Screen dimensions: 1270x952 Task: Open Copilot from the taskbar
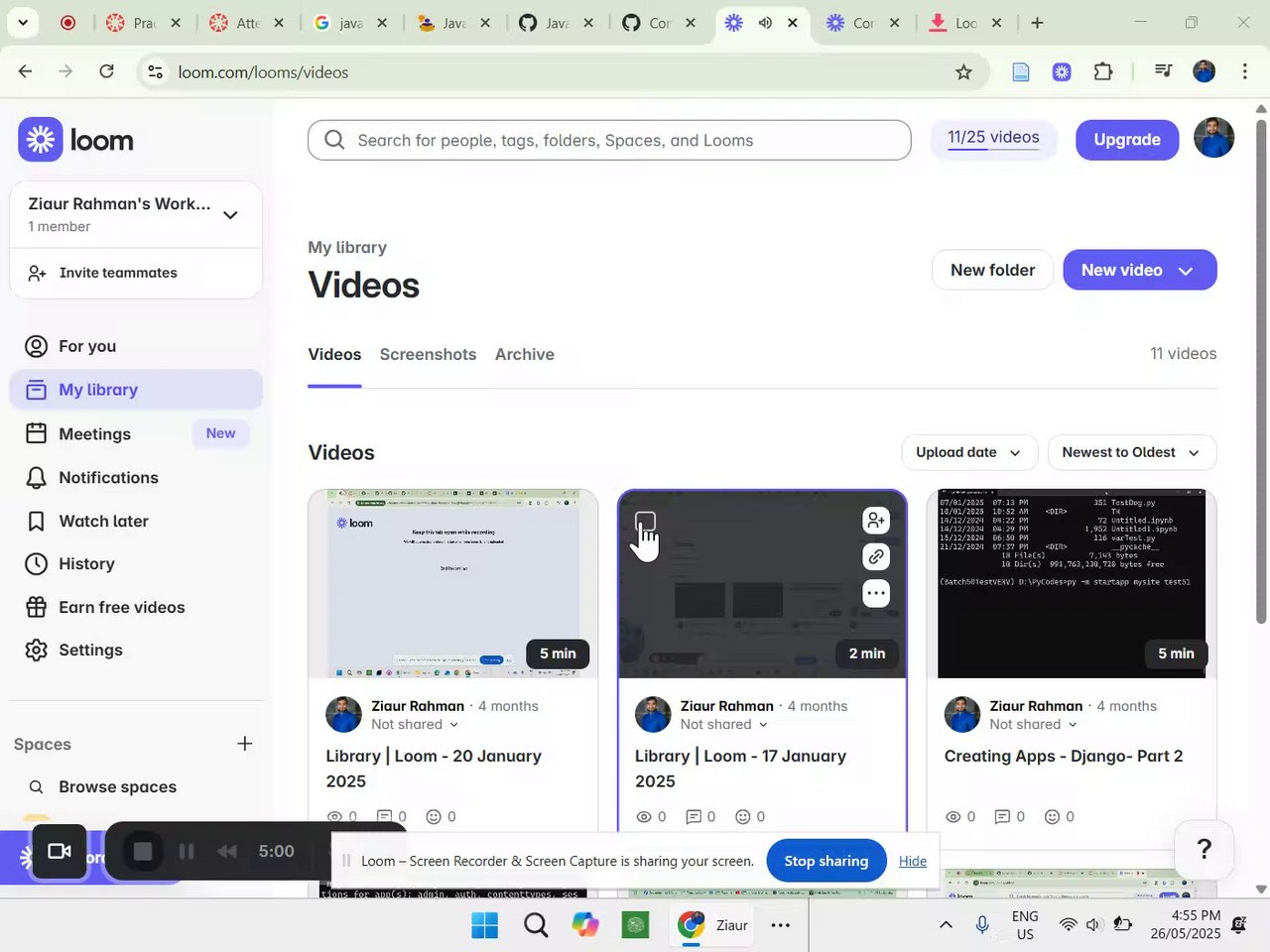pos(585,925)
